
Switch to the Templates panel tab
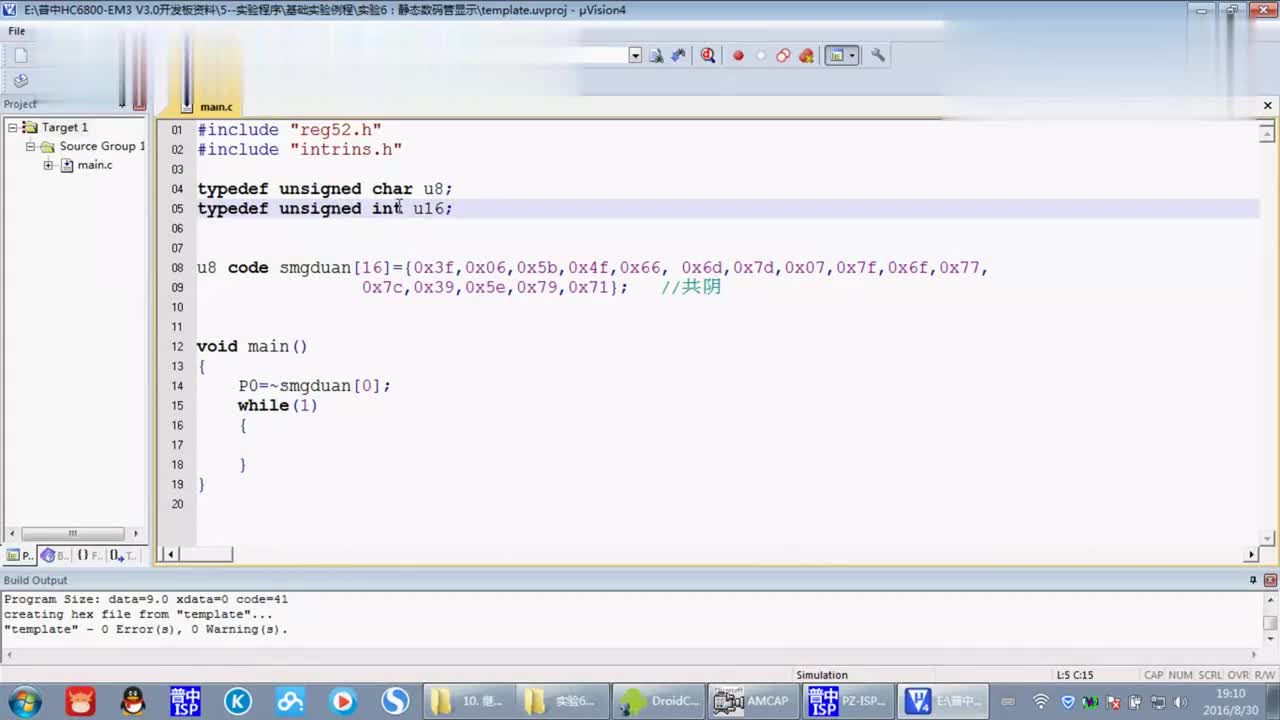(x=122, y=555)
